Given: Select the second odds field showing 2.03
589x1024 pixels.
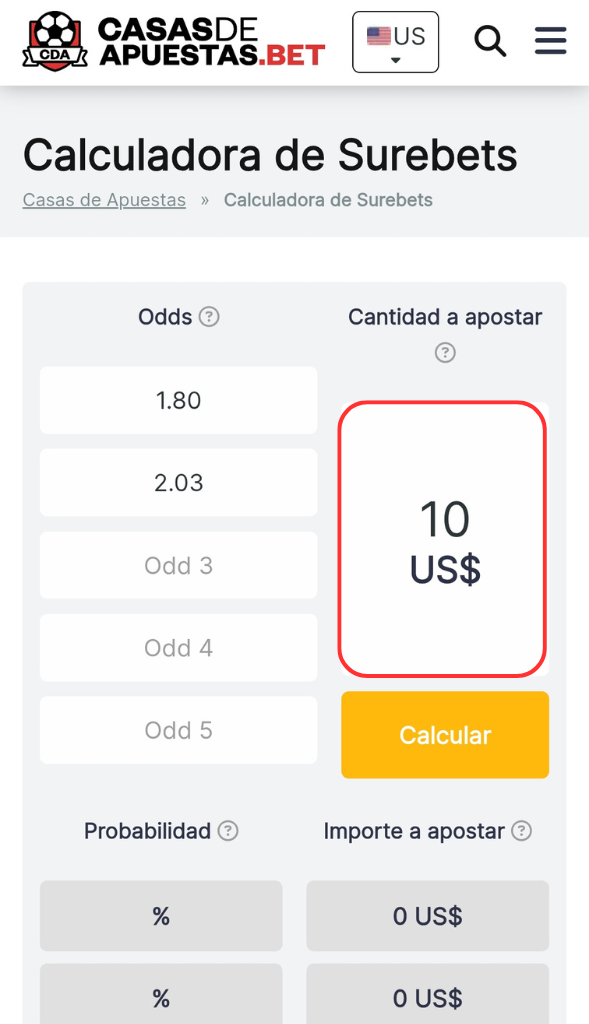Looking at the screenshot, I should pos(178,483).
